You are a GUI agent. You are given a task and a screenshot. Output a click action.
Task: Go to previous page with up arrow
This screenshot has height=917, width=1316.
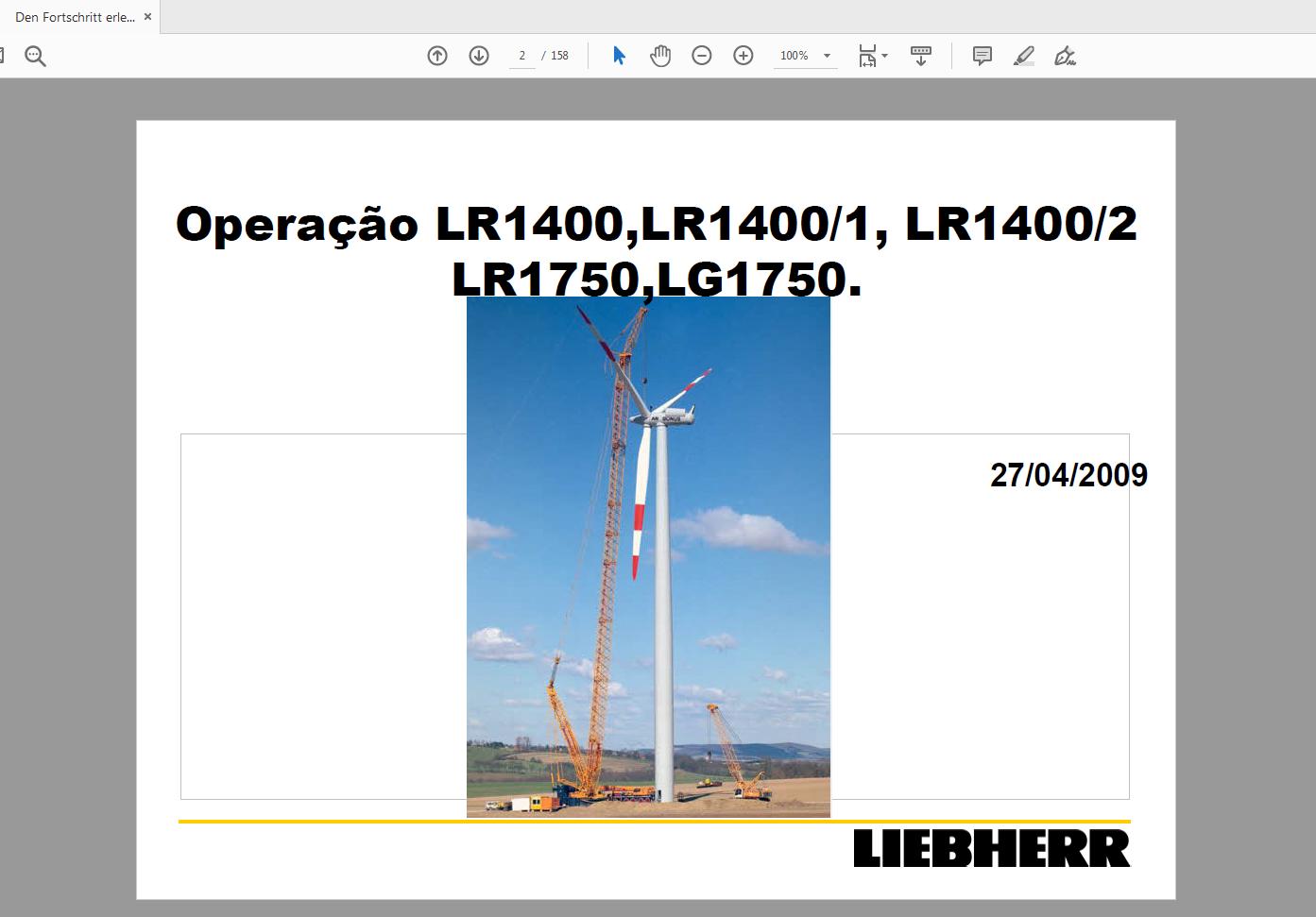[437, 56]
